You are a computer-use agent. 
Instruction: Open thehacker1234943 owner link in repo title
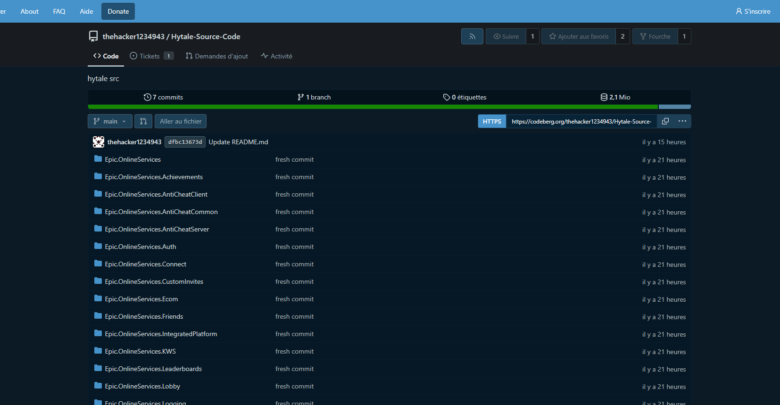[x=133, y=36]
